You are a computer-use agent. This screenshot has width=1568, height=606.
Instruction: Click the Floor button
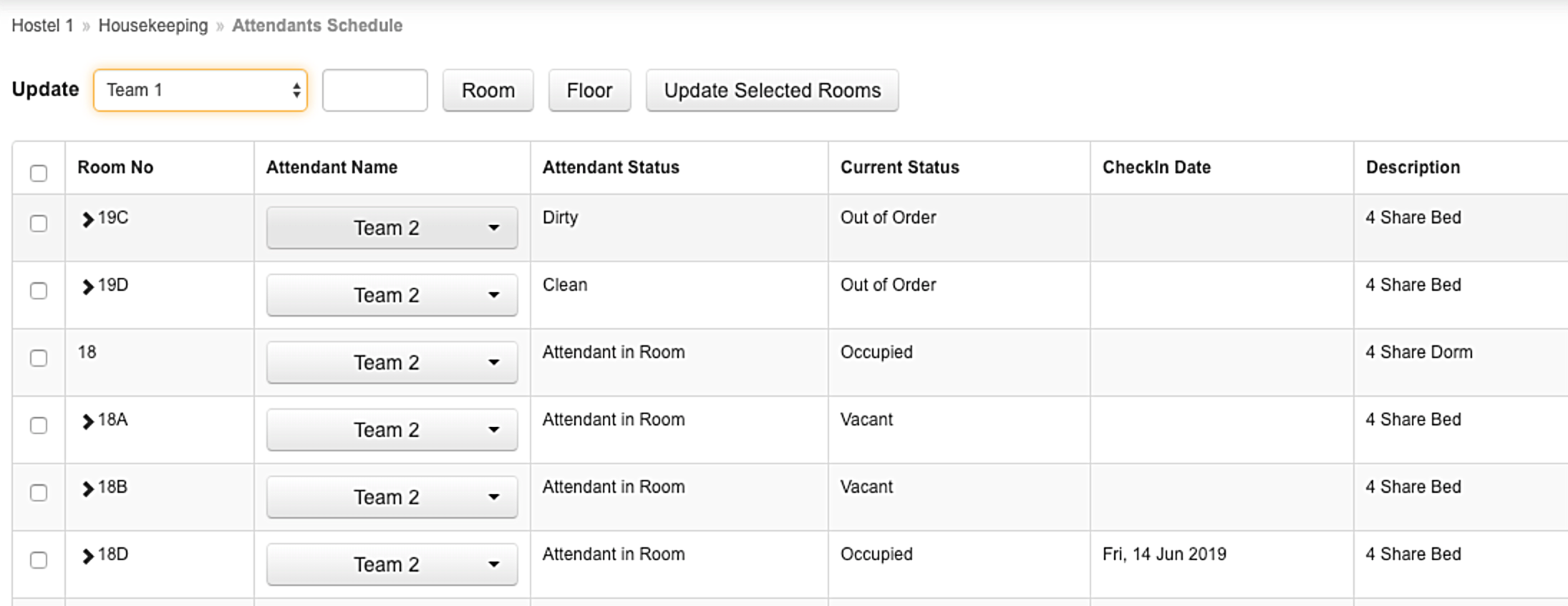[x=589, y=90]
